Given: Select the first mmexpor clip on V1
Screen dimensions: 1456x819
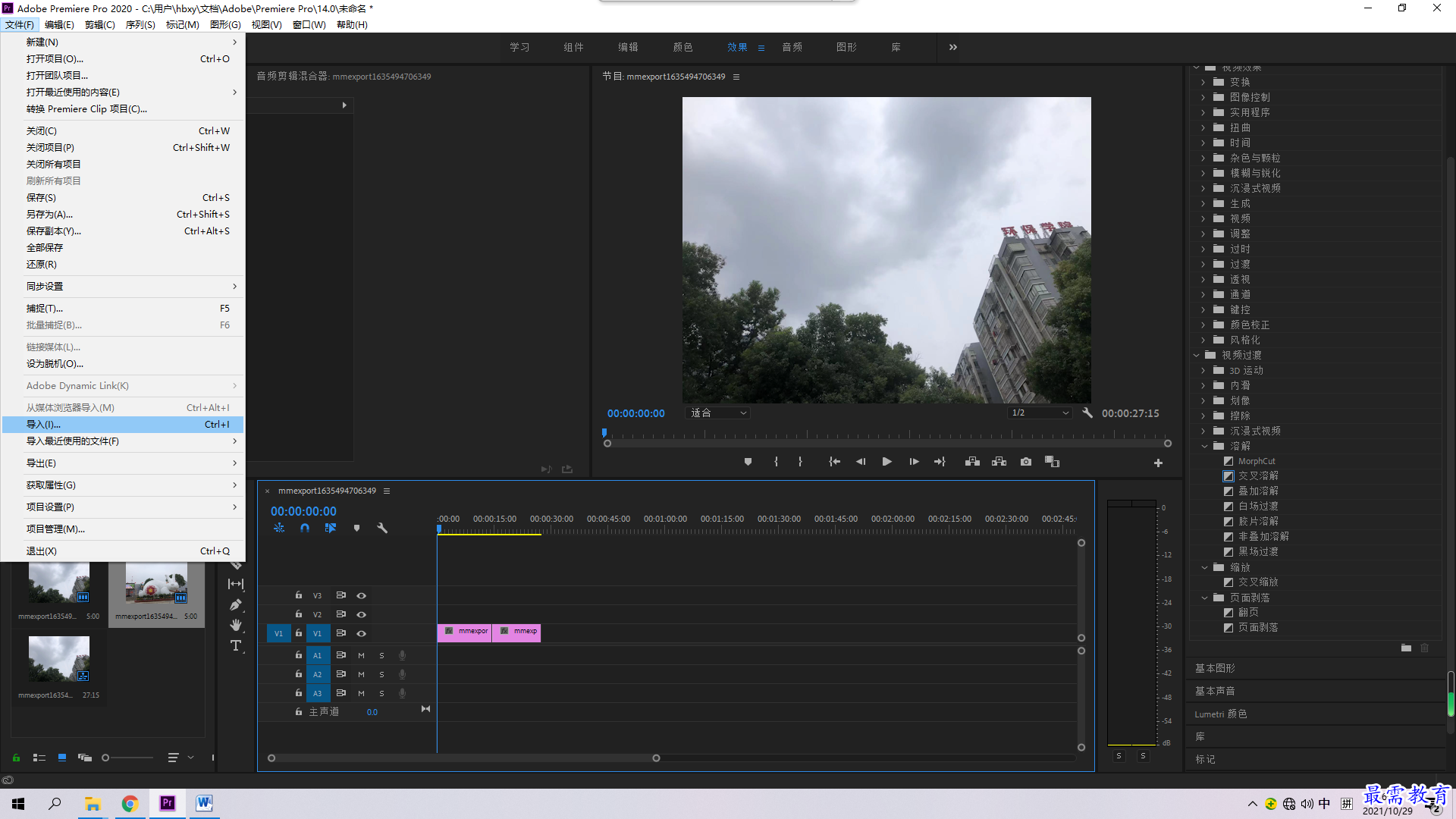Looking at the screenshot, I should click(x=465, y=632).
